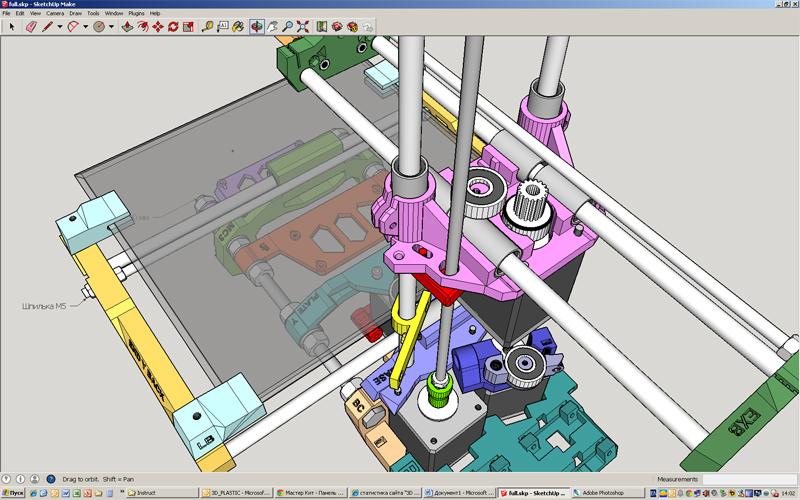The height and width of the screenshot is (500, 800).
Task: Pick the Tape Measure tool
Action: 207,27
